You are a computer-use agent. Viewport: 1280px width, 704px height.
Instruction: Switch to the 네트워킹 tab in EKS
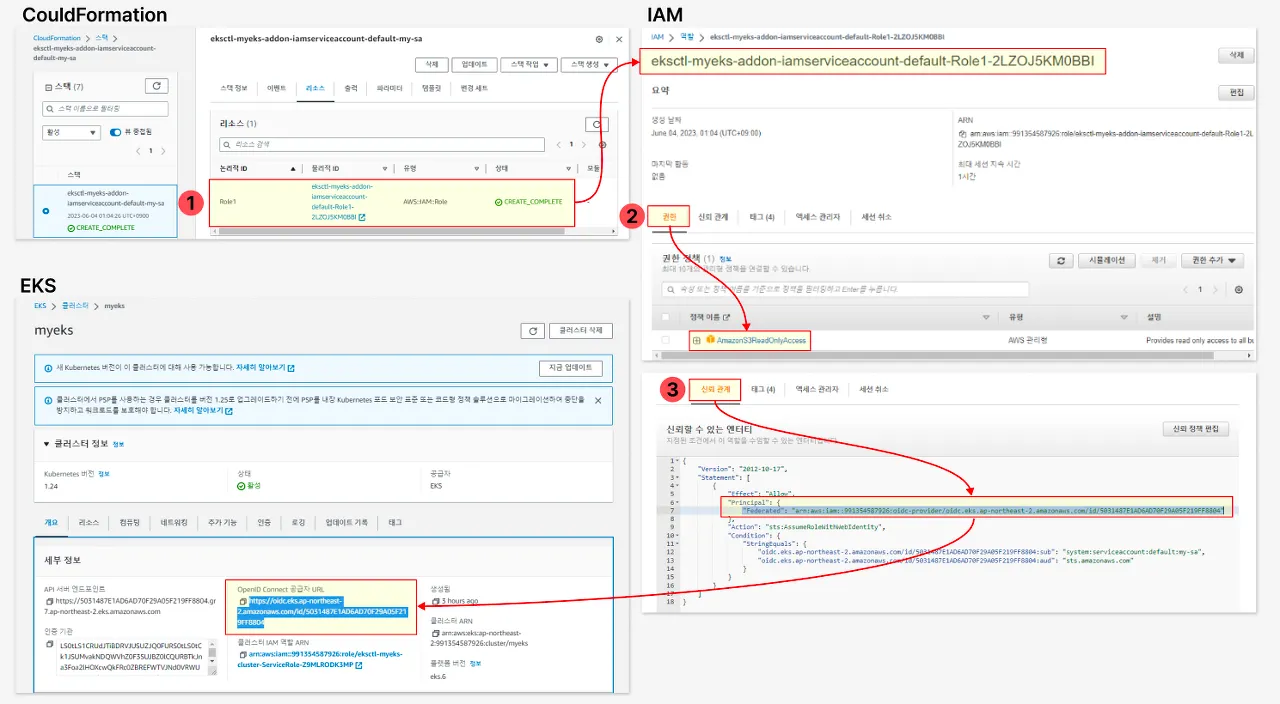174,522
